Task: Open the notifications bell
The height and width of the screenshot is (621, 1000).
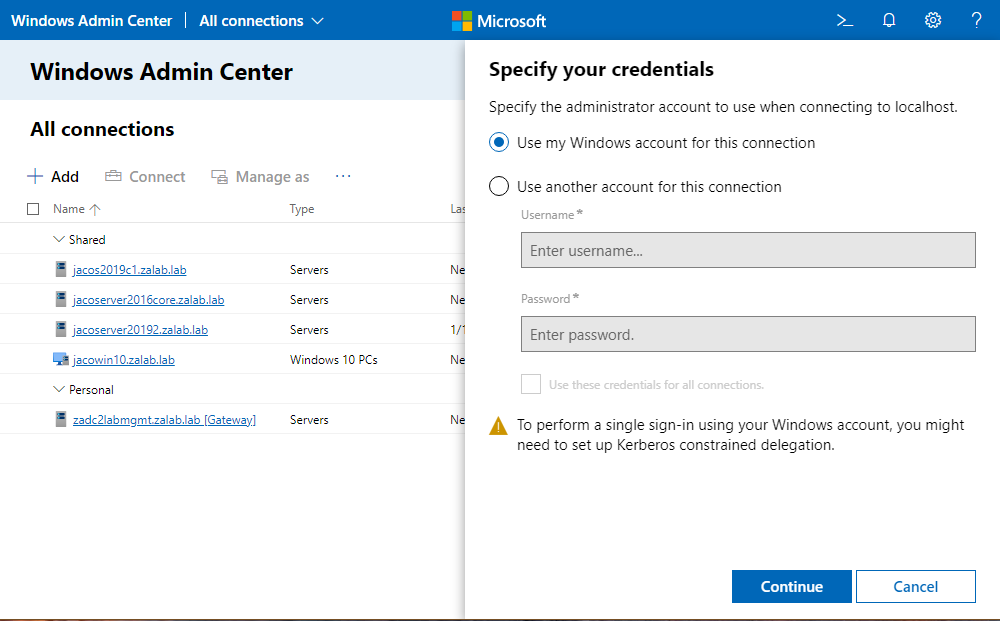Action: 889,20
